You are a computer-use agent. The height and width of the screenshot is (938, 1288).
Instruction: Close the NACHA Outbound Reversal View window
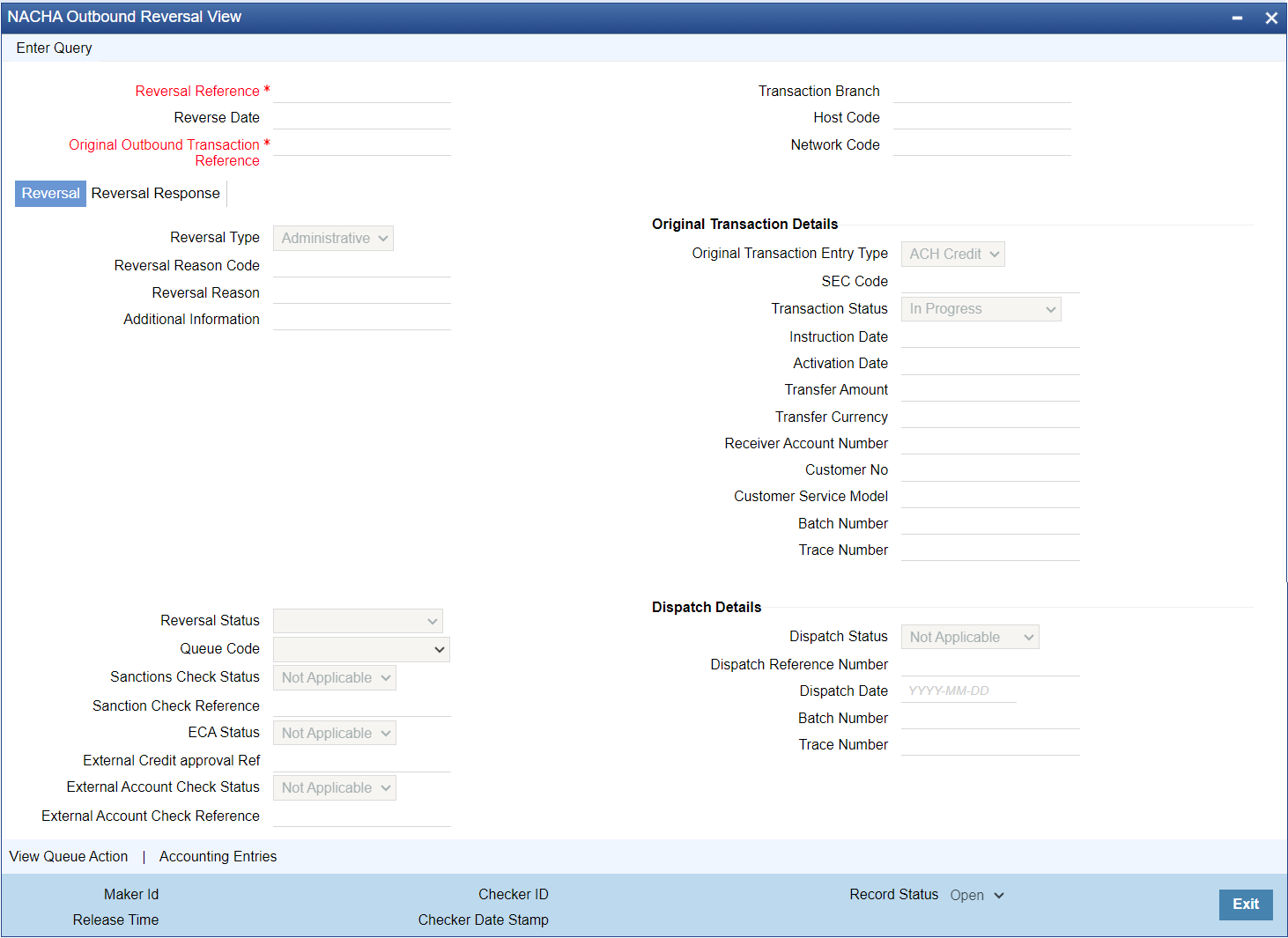tap(1271, 18)
